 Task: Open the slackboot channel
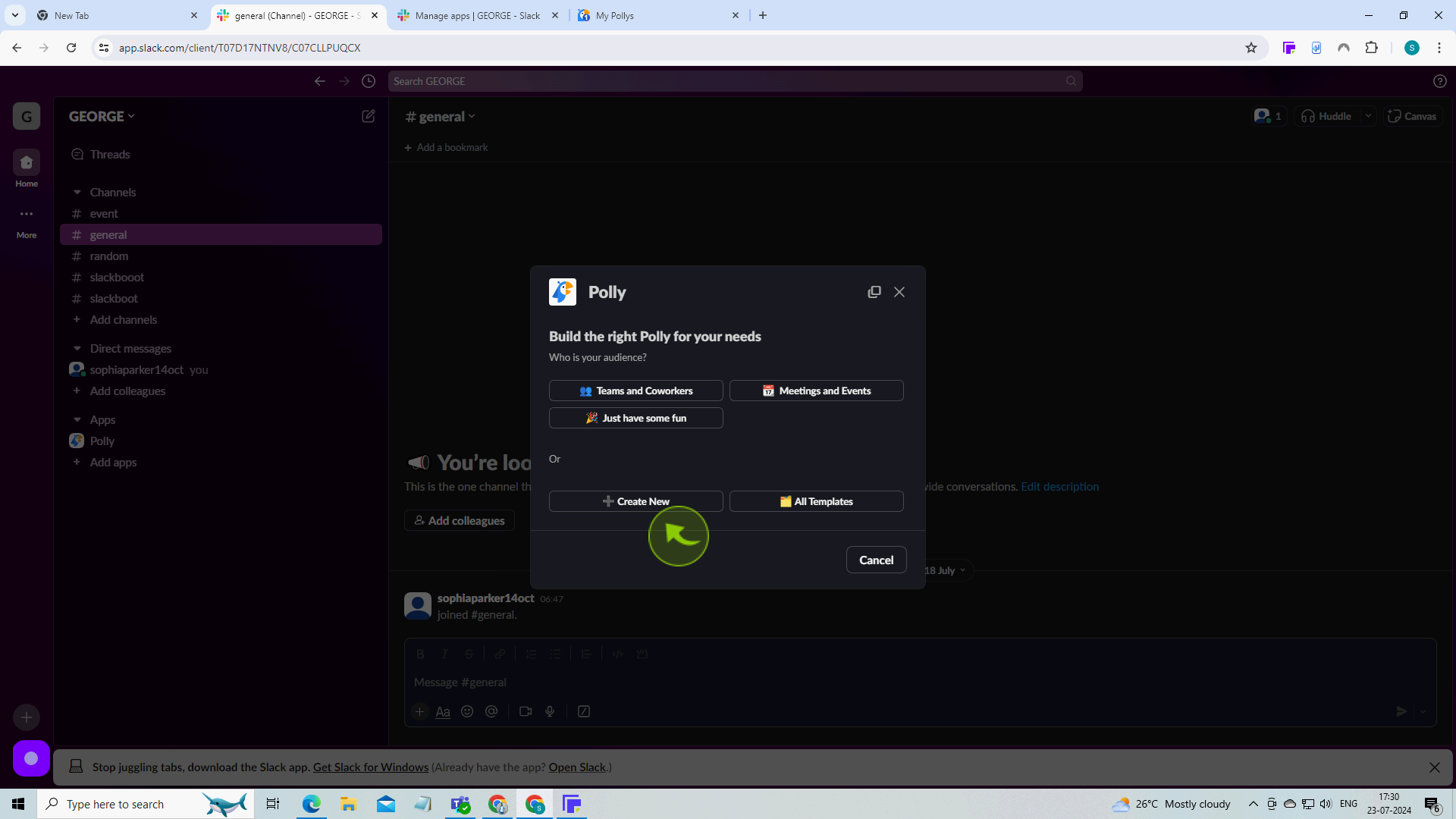click(221, 298)
